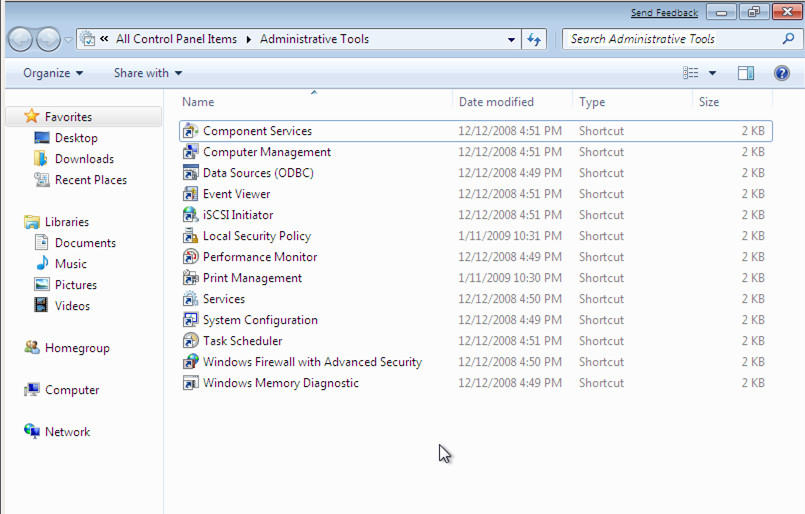Click the Component Services shortcut icon
Screen dimensions: 805x514
coord(190,131)
